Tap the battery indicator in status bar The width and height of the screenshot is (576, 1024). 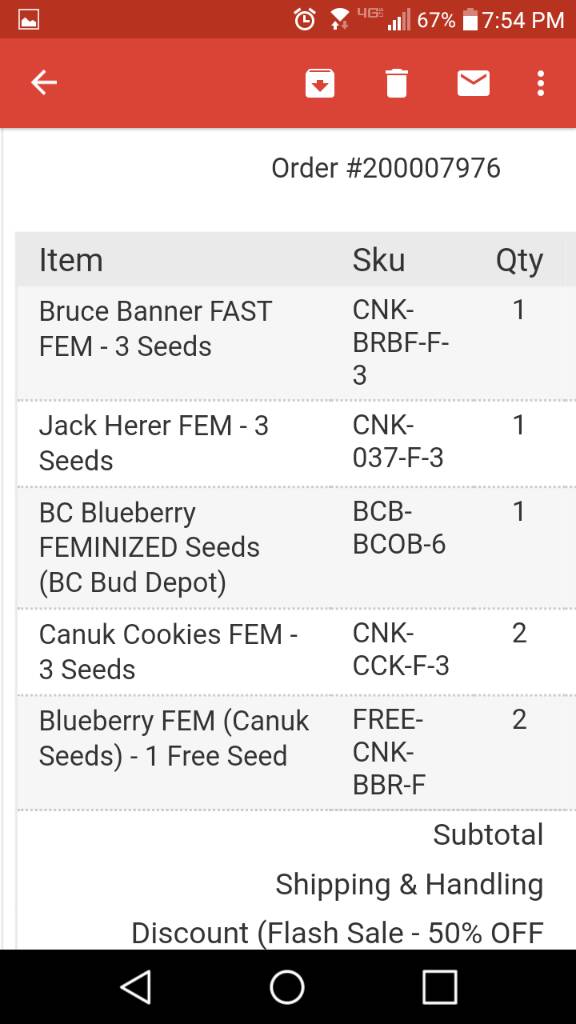[470, 20]
